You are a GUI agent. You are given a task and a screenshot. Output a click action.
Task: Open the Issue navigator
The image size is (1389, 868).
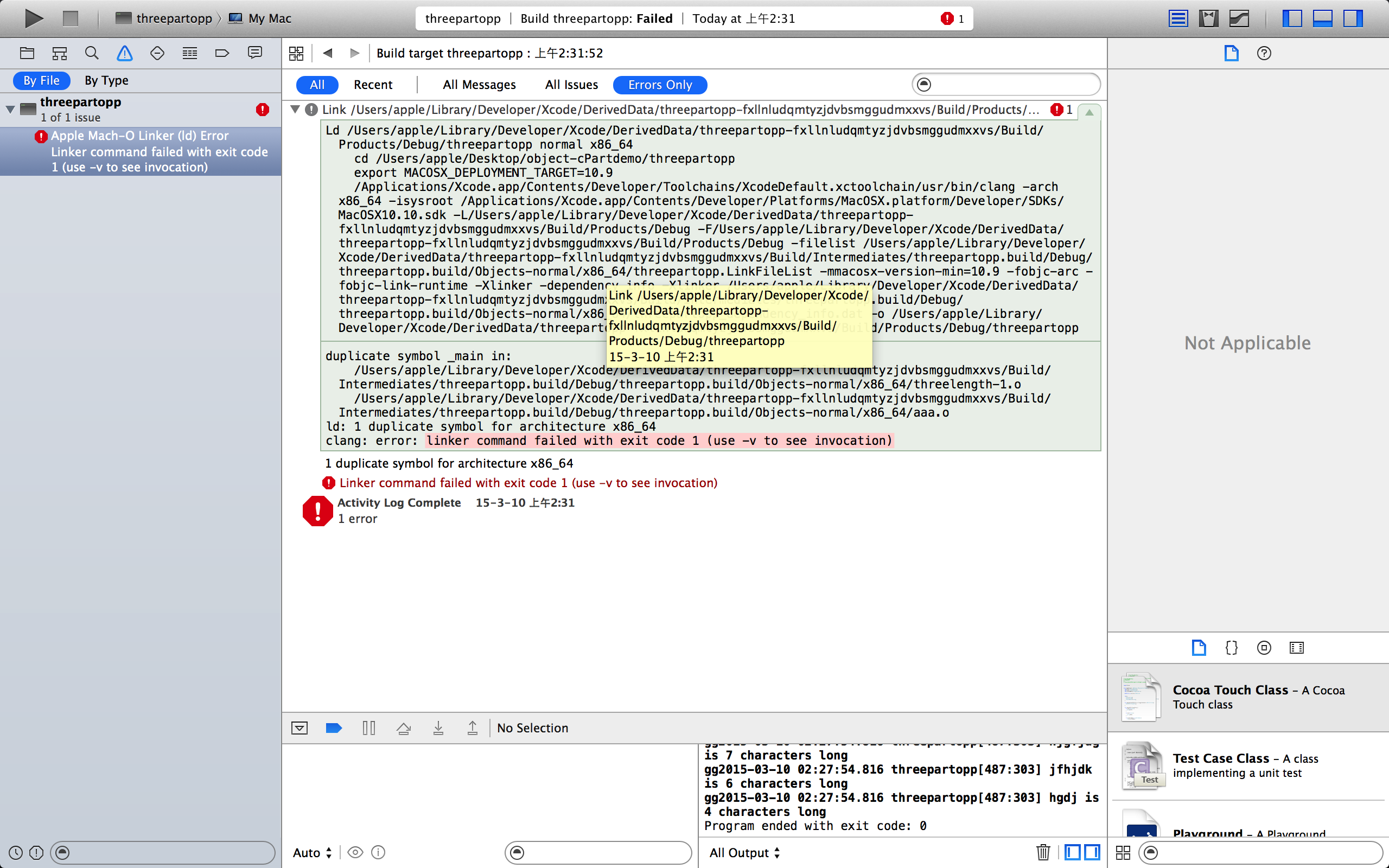[x=125, y=53]
